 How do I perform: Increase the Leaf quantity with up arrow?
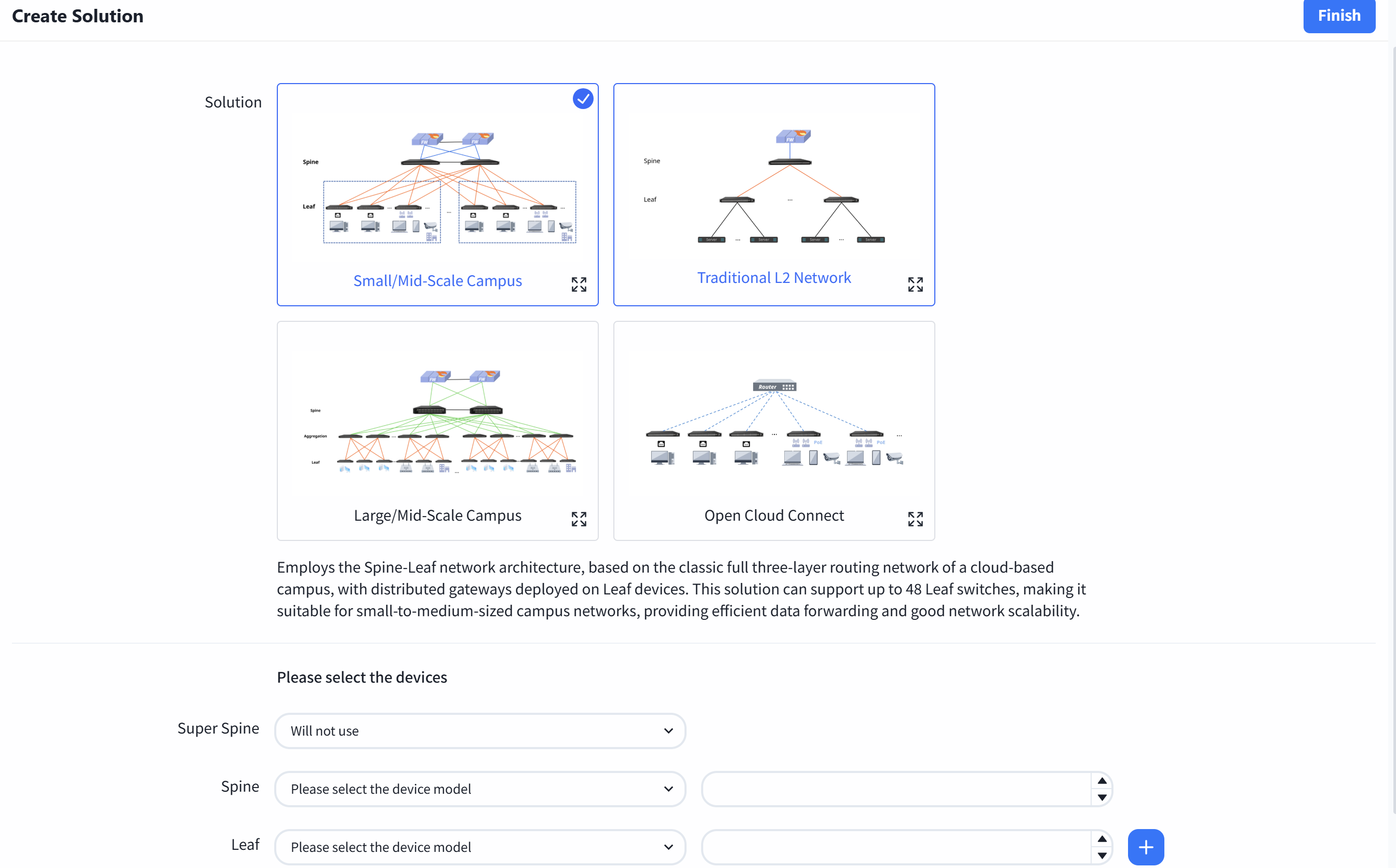(x=1102, y=839)
